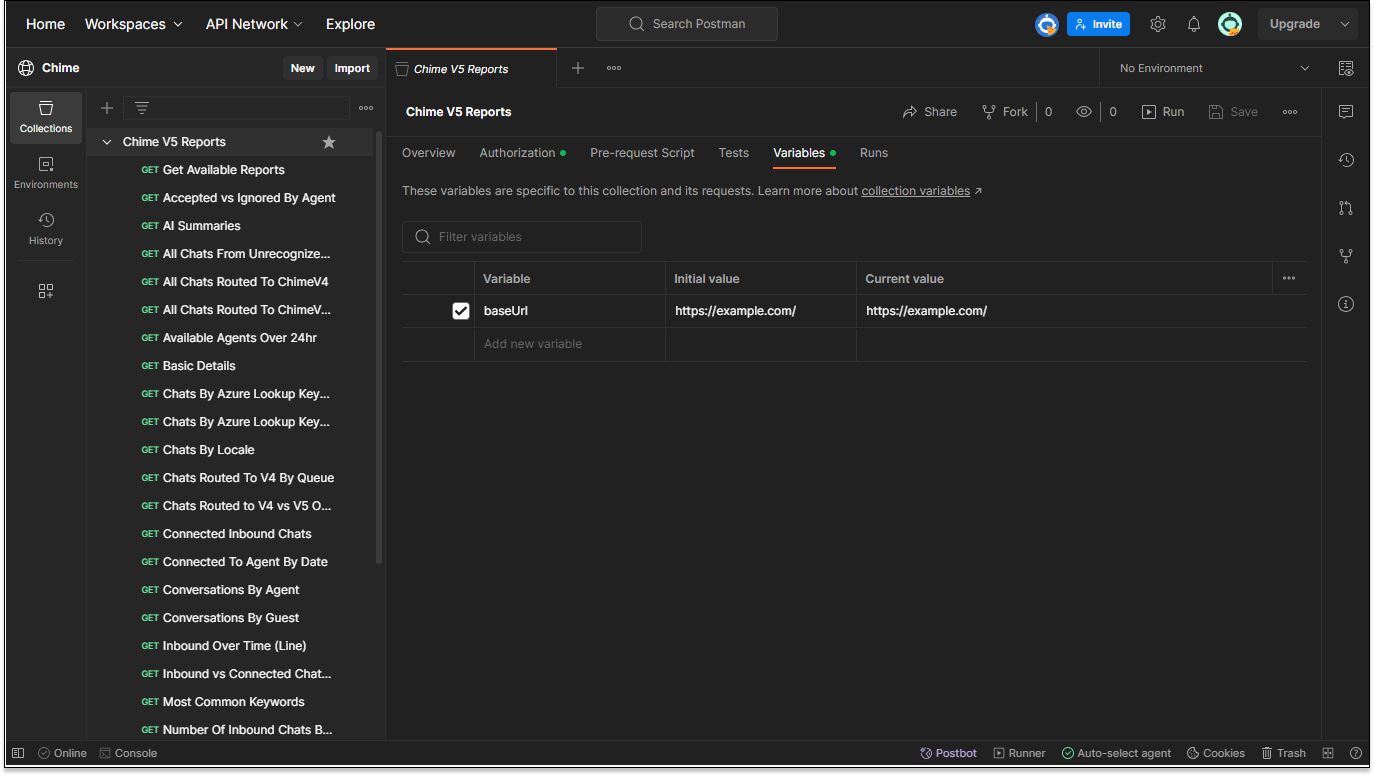Click the Auto-select agent status item

(x=1116, y=753)
